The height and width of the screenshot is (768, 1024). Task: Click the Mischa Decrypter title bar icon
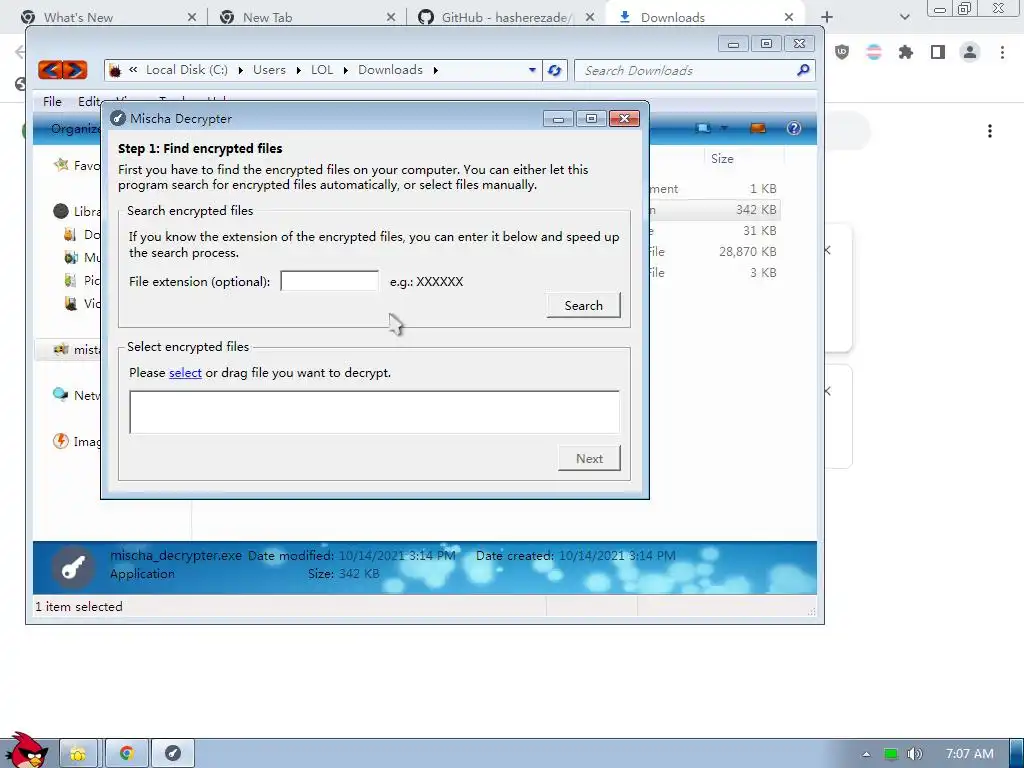(118, 118)
